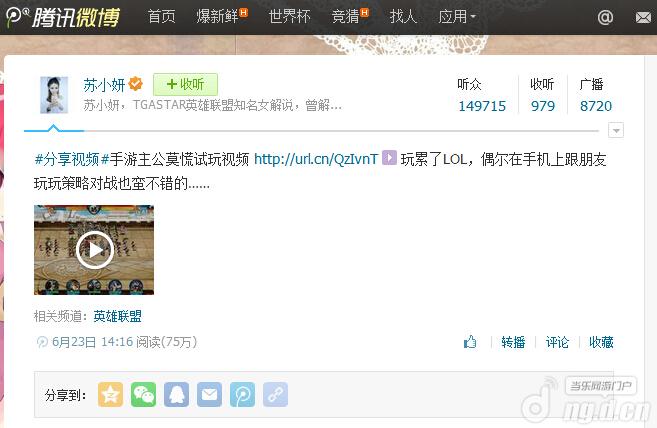Like the post with thumbs-up icon

470,342
